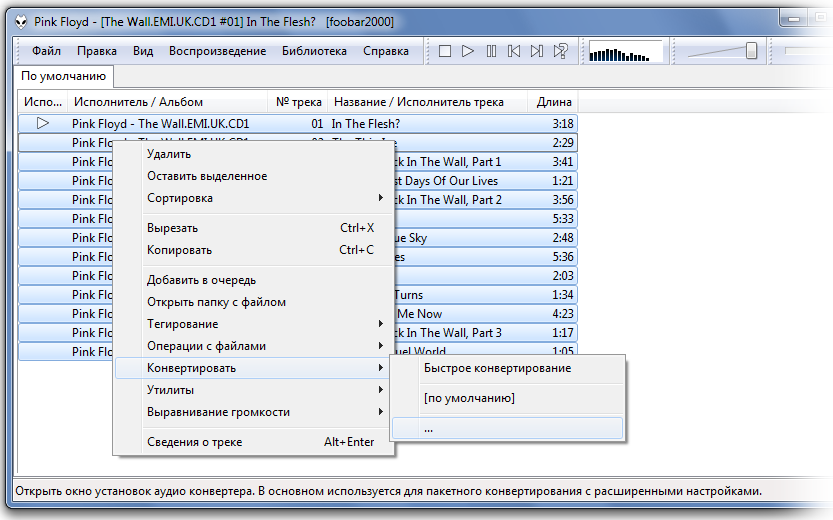This screenshot has width=833, height=520.
Task: Choose Оставить выделенное option
Action: (x=254, y=176)
